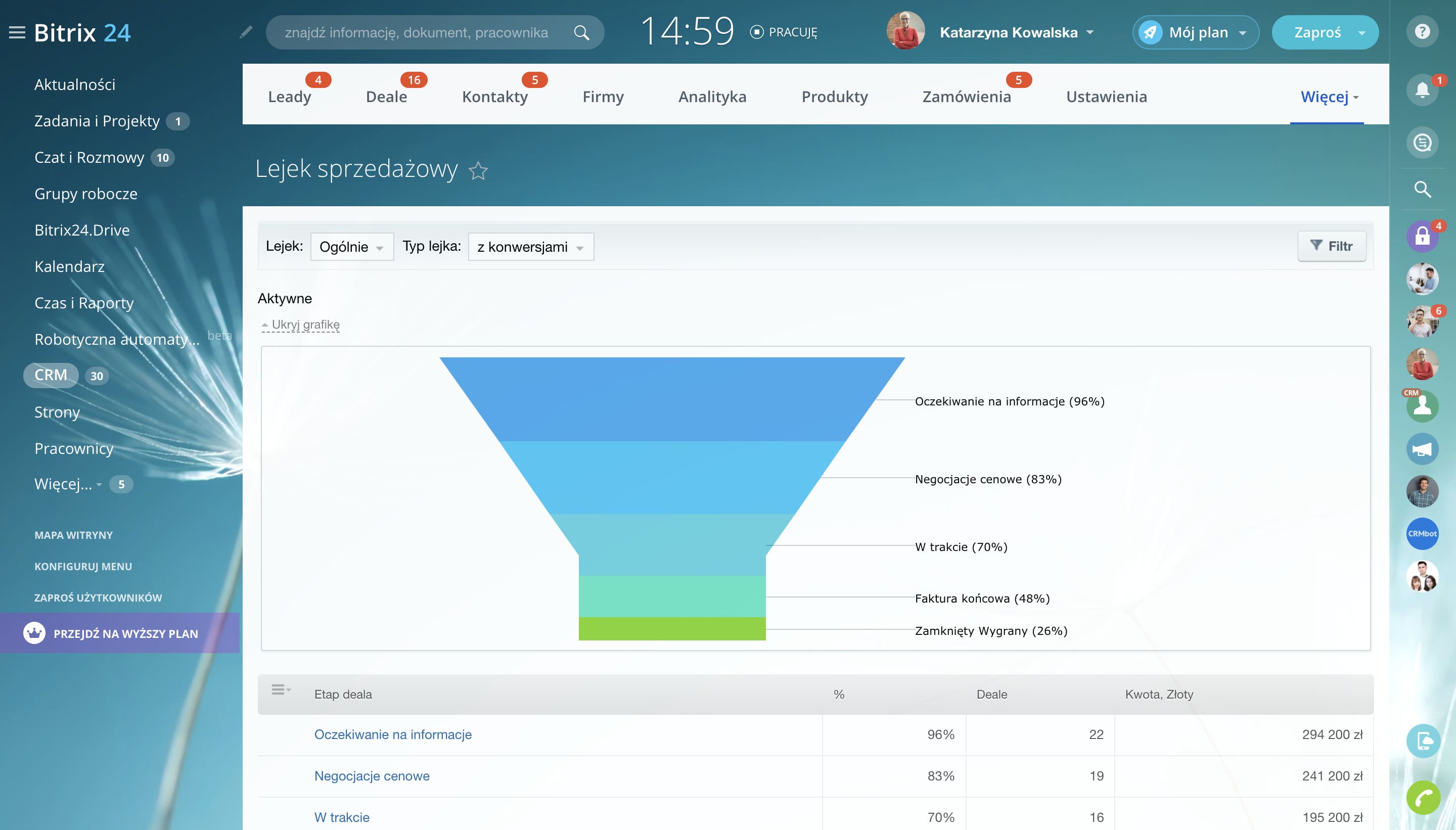Switch to the Deale tab
Viewport: 1456px width, 830px height.
(387, 97)
